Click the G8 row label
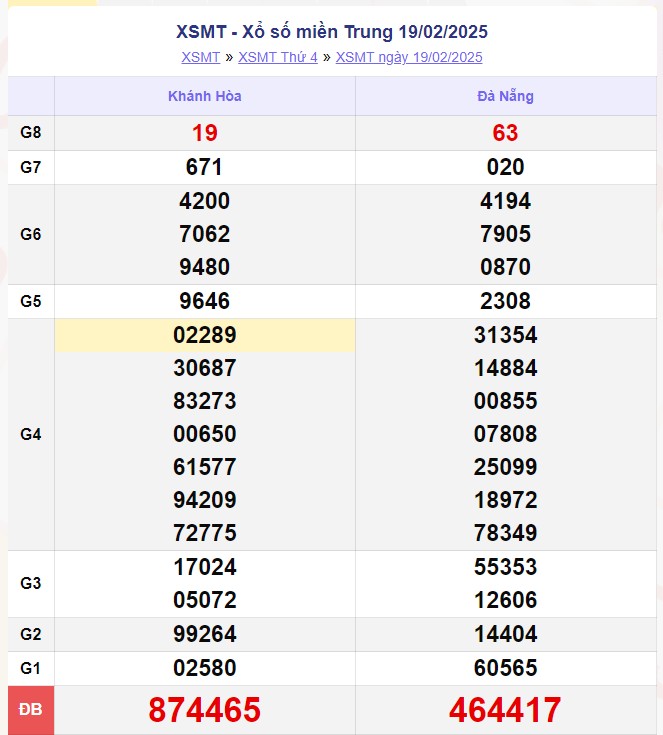The image size is (663, 735). tap(31, 133)
